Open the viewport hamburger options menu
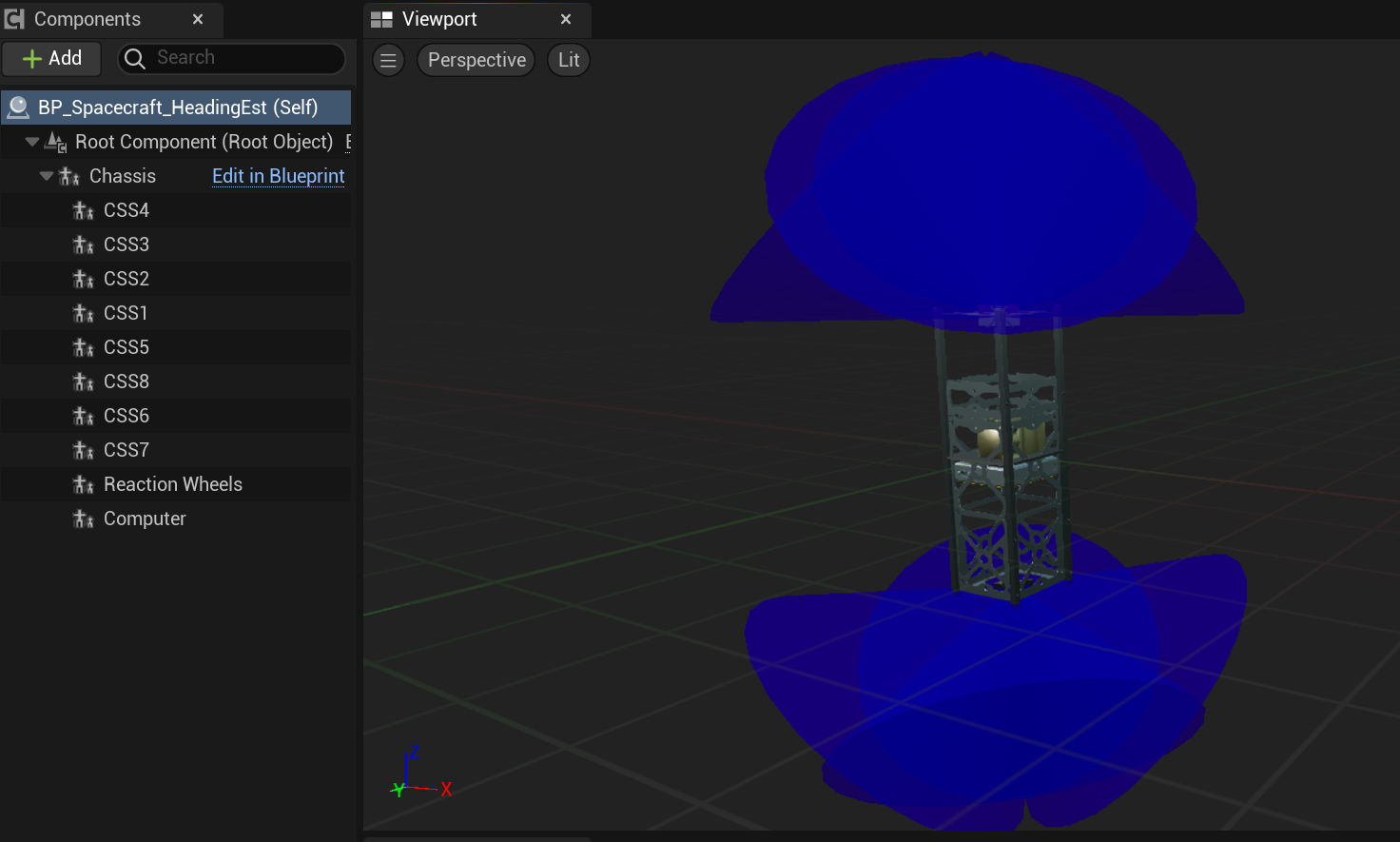1400x842 pixels. [388, 60]
